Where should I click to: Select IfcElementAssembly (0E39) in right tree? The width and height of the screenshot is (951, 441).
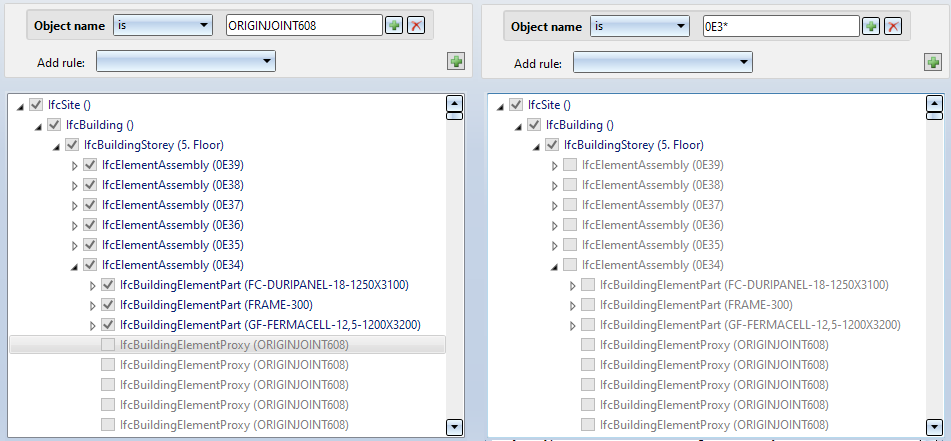pos(653,165)
